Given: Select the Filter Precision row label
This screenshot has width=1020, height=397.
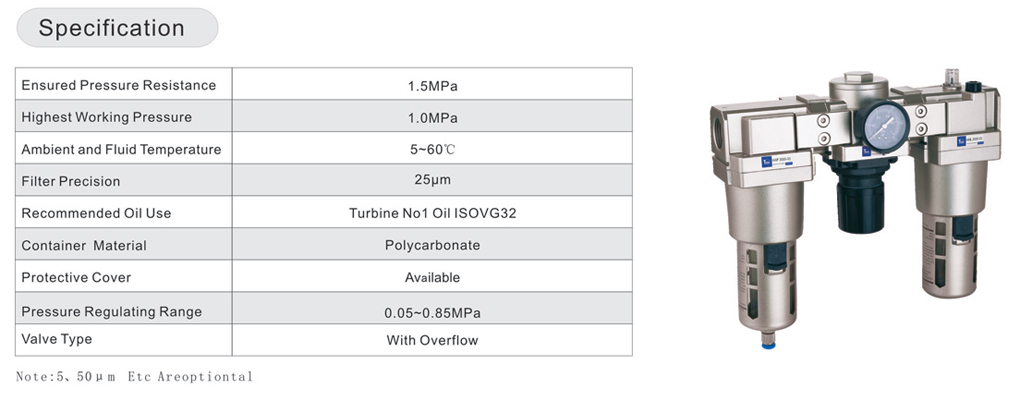Looking at the screenshot, I should click(71, 182).
